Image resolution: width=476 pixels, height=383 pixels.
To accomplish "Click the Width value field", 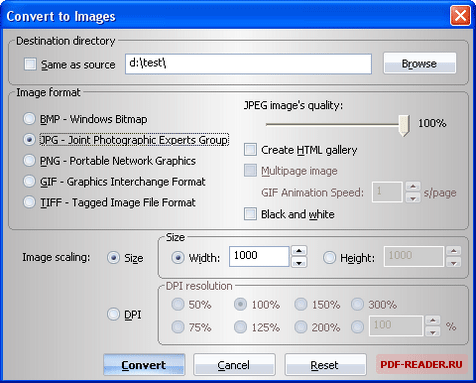I will point(259,256).
